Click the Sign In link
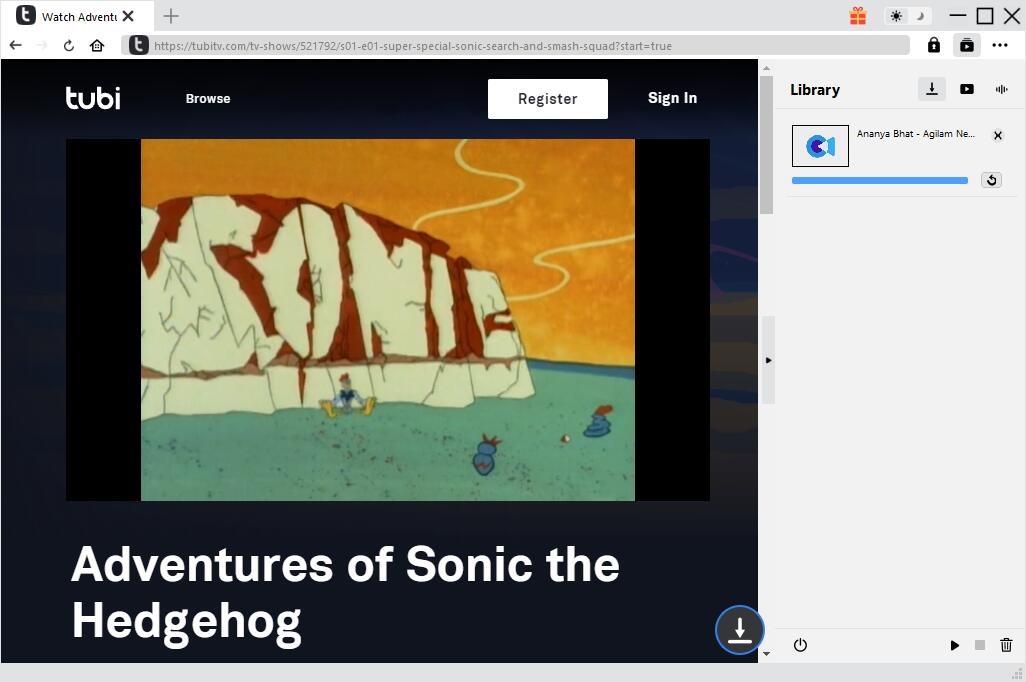Screen dimensions: 1026x682 (x=672, y=98)
